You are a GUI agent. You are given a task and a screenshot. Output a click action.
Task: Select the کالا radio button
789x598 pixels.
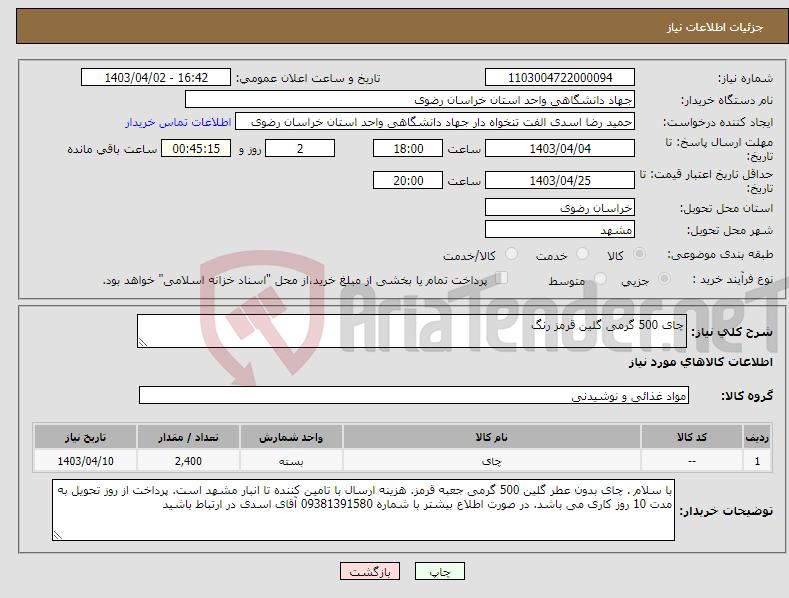pos(639,254)
